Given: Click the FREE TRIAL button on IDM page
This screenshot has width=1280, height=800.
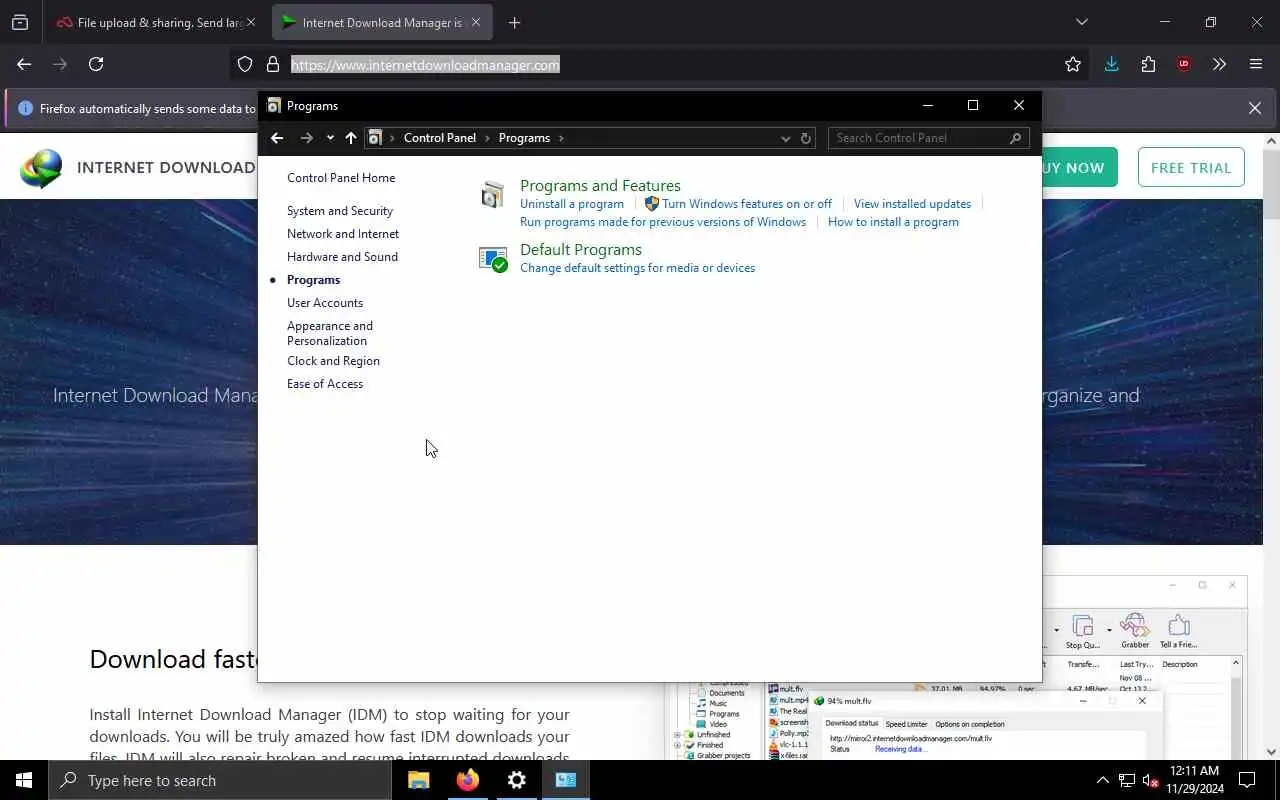Looking at the screenshot, I should click(x=1191, y=168).
